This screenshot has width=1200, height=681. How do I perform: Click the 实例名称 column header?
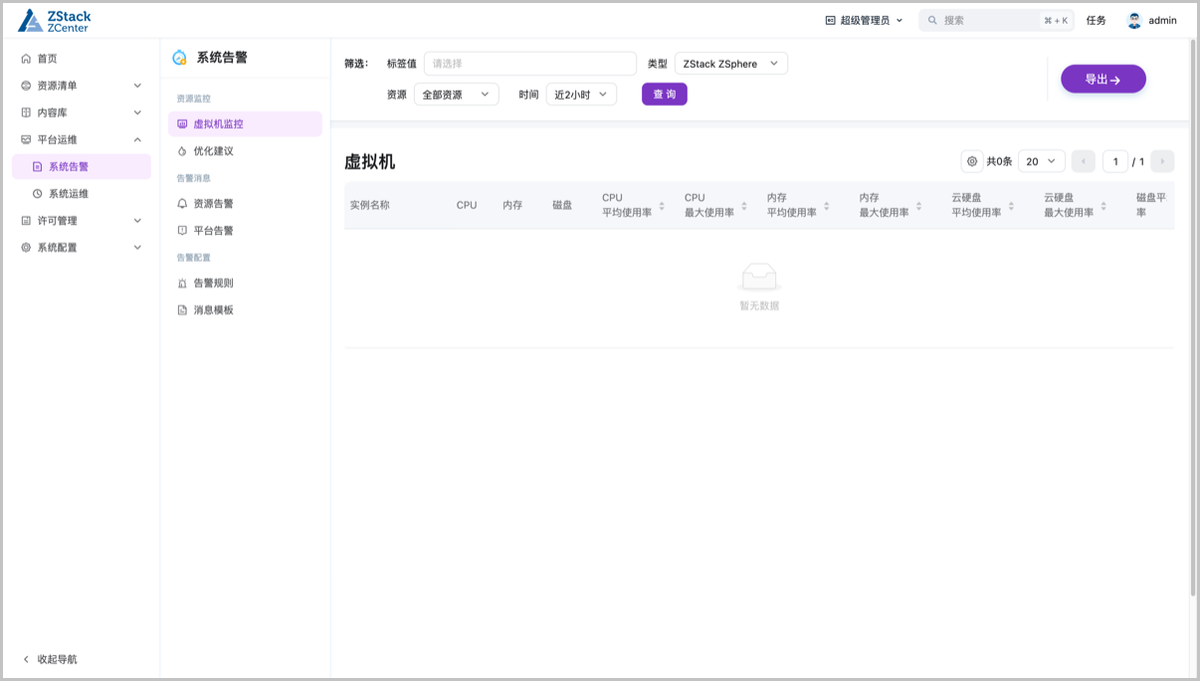pos(370,205)
